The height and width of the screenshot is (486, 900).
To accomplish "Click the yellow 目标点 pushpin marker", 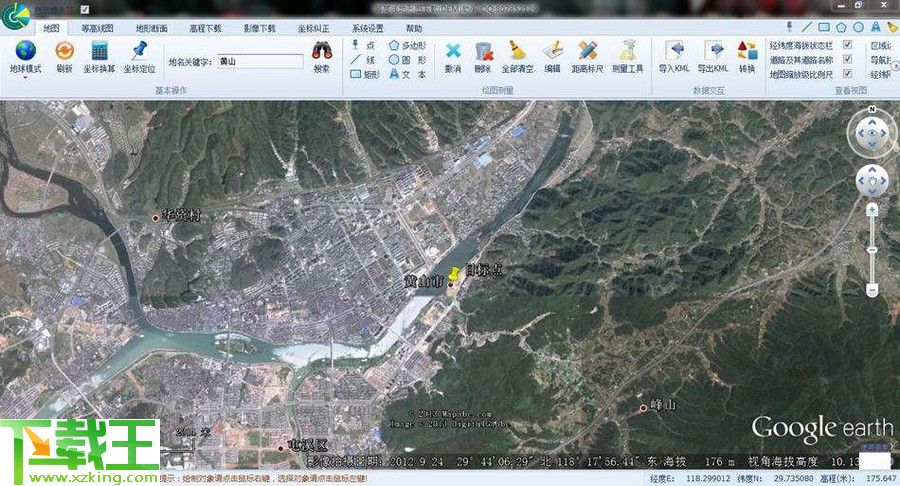I will tap(455, 273).
